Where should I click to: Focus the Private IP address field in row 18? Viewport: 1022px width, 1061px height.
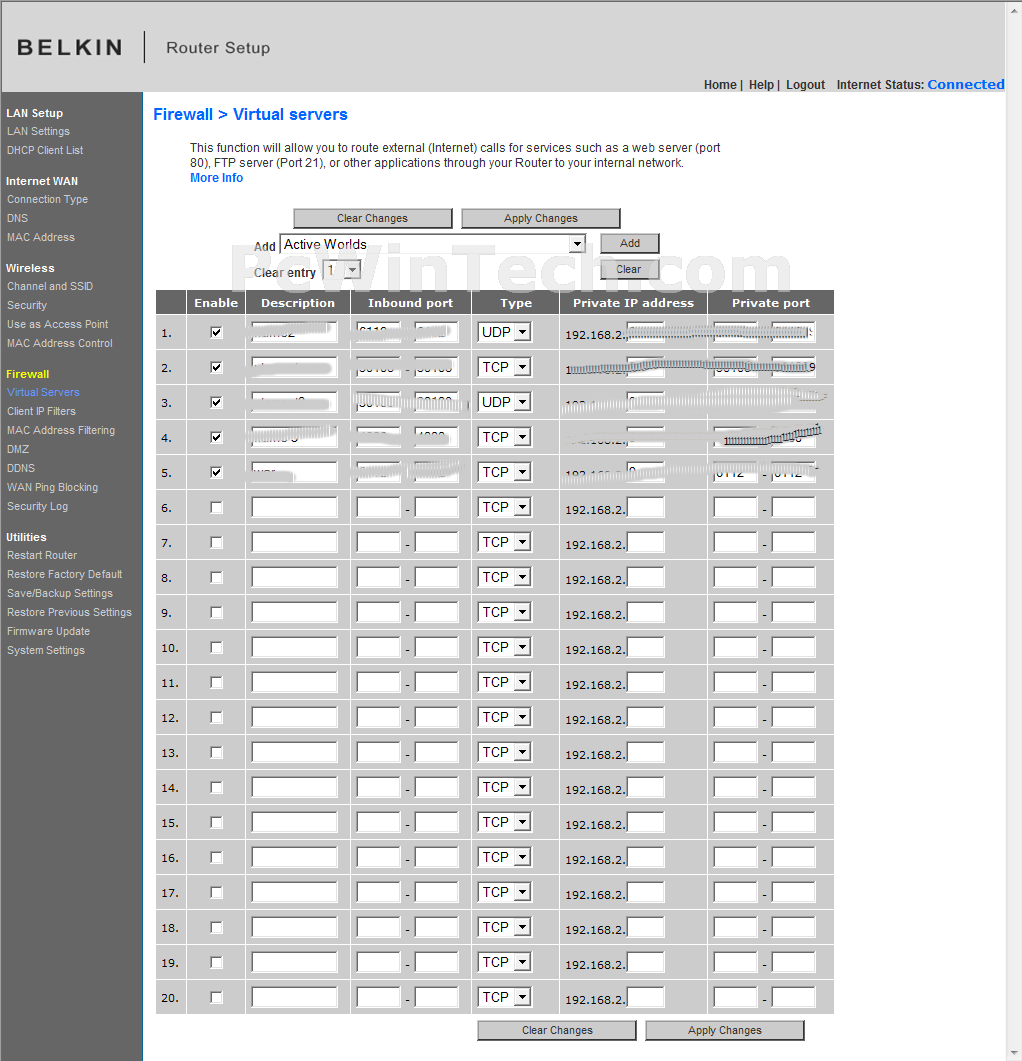[646, 928]
